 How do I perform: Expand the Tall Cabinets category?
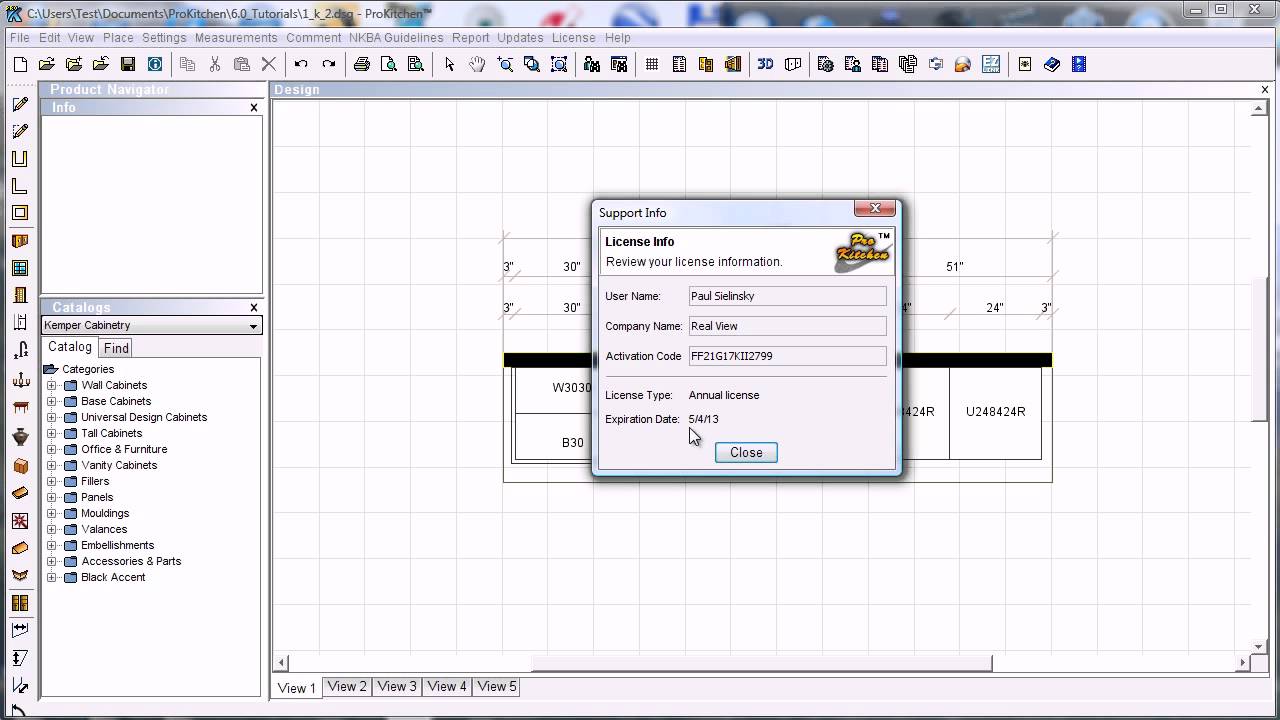point(52,433)
